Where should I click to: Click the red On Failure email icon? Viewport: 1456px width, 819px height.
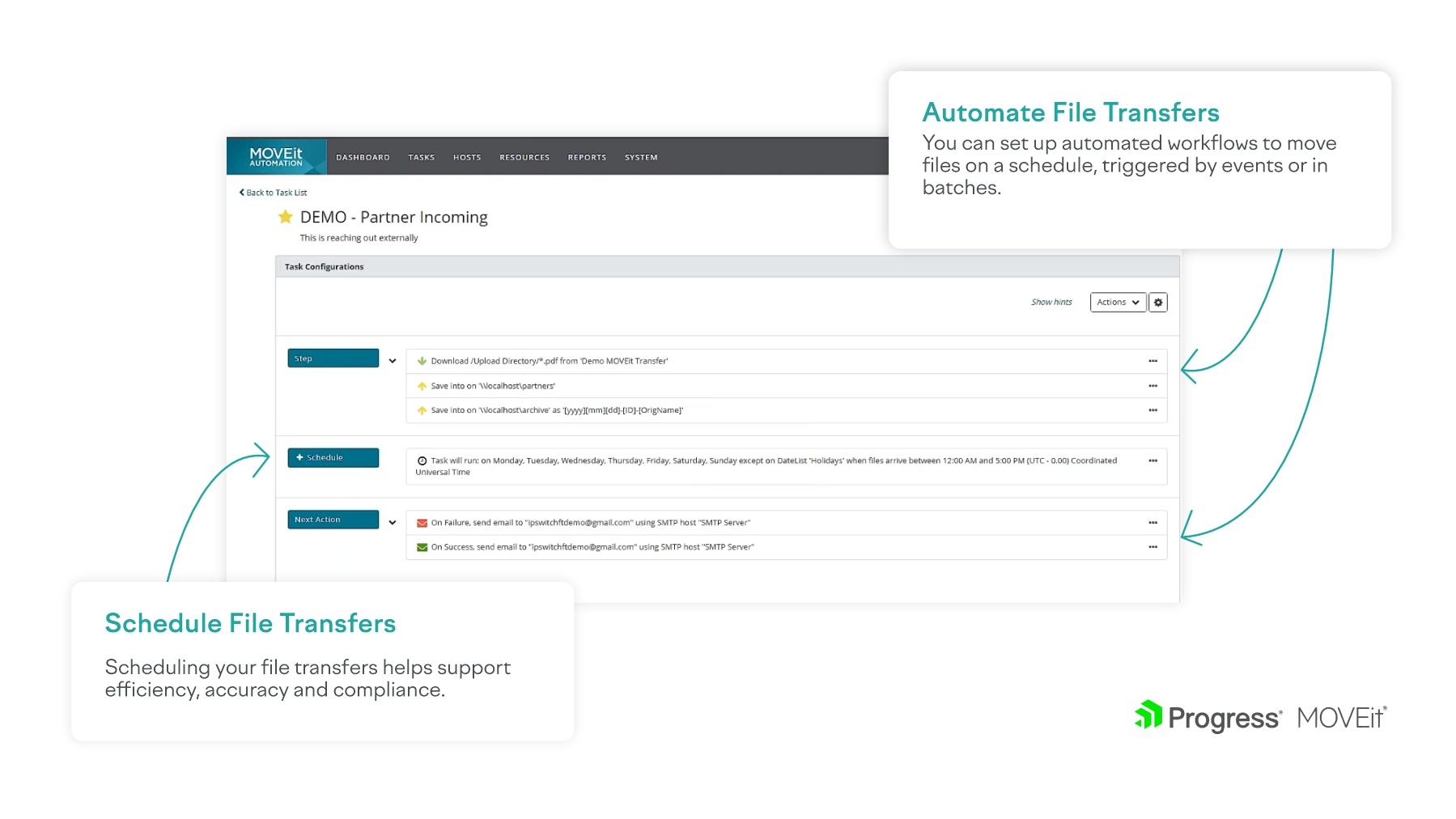[x=422, y=523]
